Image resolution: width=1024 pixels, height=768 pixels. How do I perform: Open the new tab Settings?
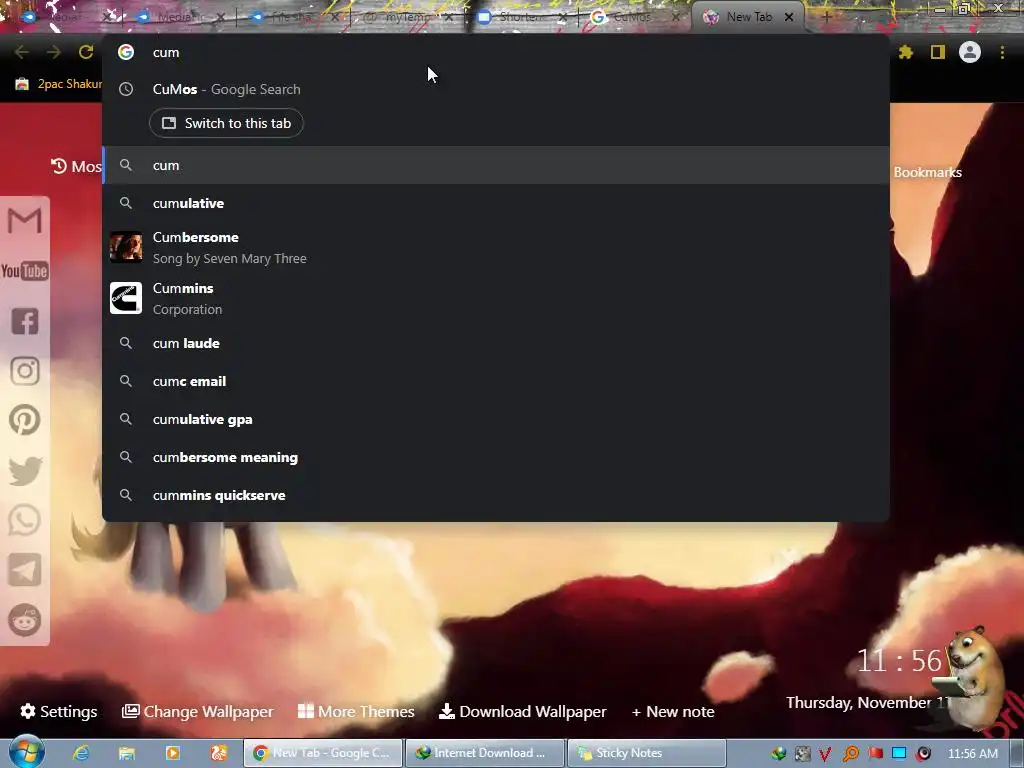pyautogui.click(x=59, y=711)
